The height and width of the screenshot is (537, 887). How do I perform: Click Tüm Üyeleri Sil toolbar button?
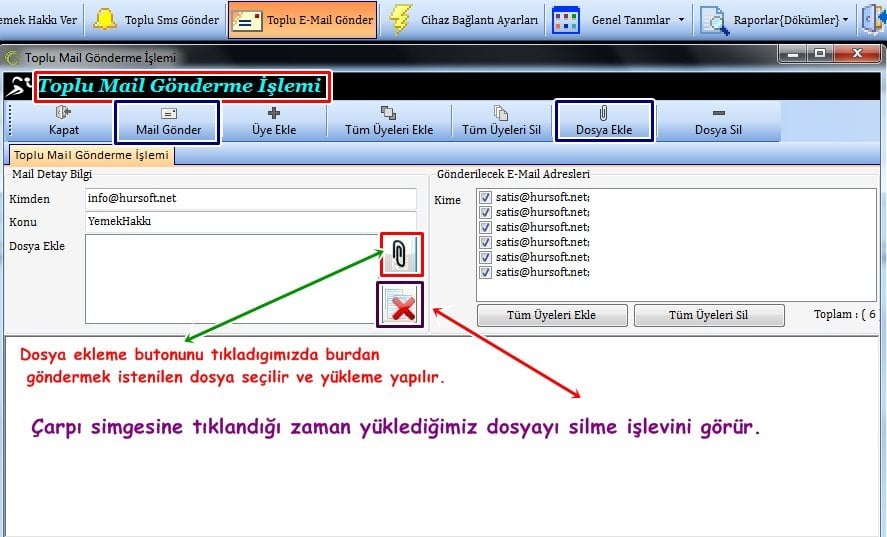click(x=501, y=121)
